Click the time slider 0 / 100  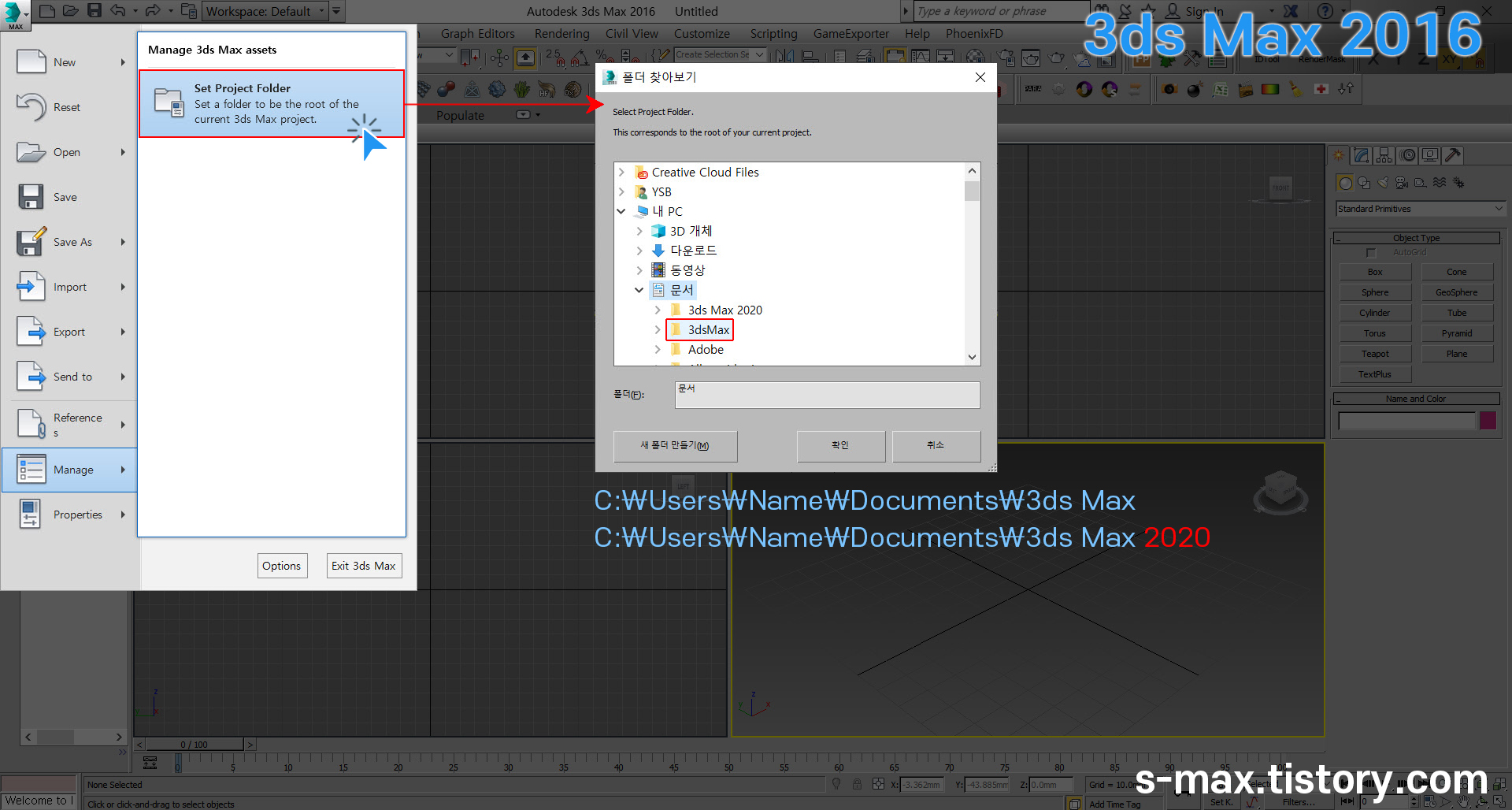coord(195,745)
